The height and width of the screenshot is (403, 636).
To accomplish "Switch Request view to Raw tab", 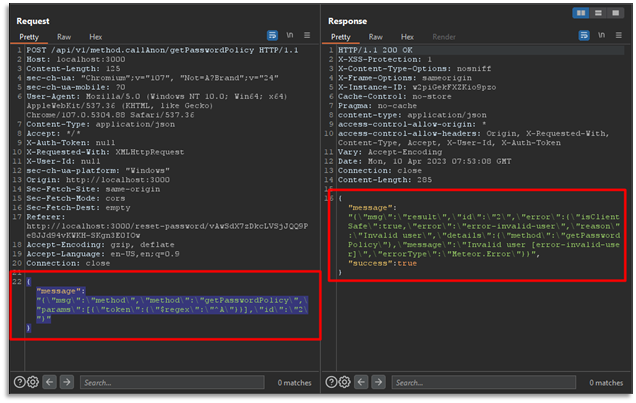I will [64, 34].
